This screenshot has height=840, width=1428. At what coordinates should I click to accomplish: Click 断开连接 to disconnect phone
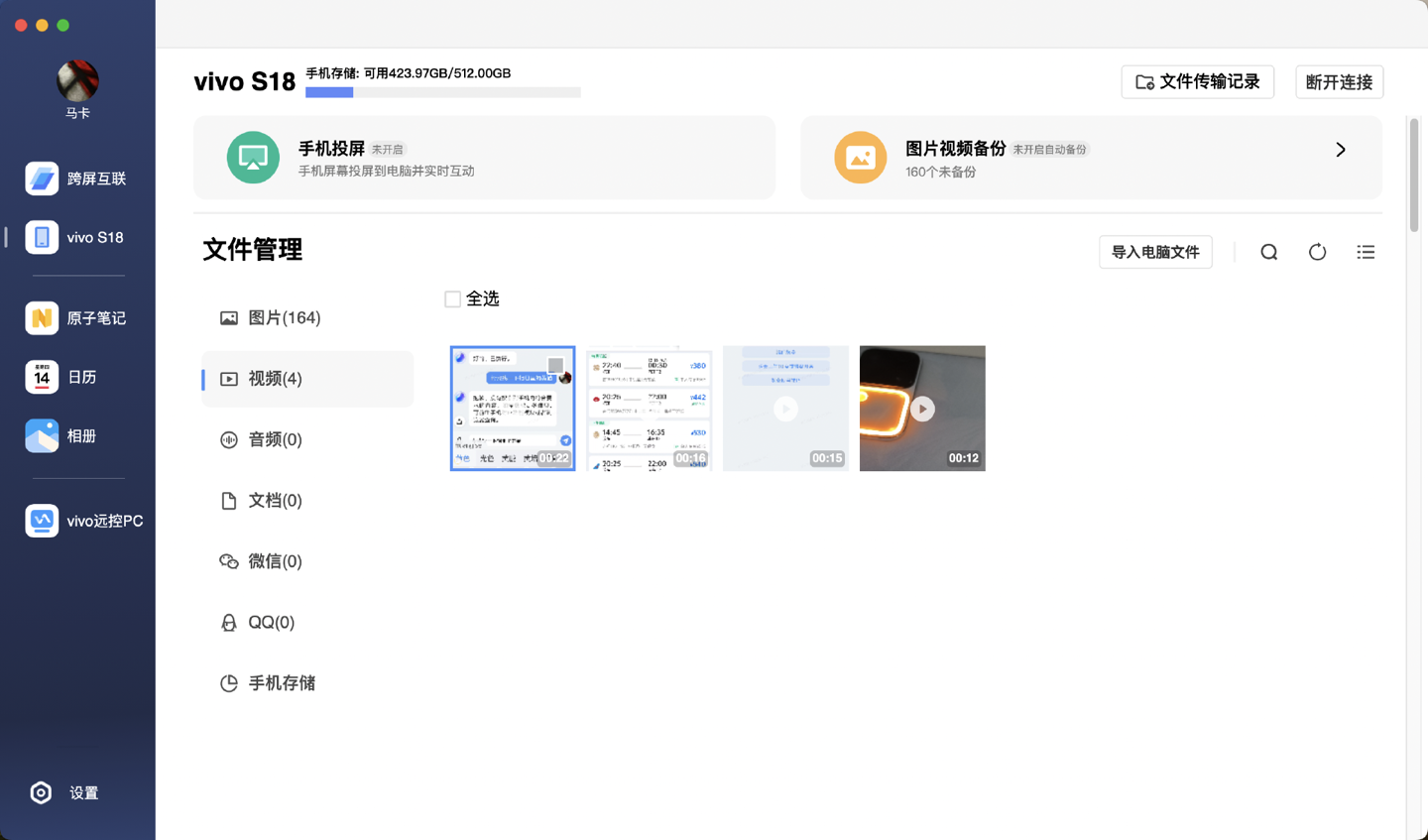[1339, 82]
